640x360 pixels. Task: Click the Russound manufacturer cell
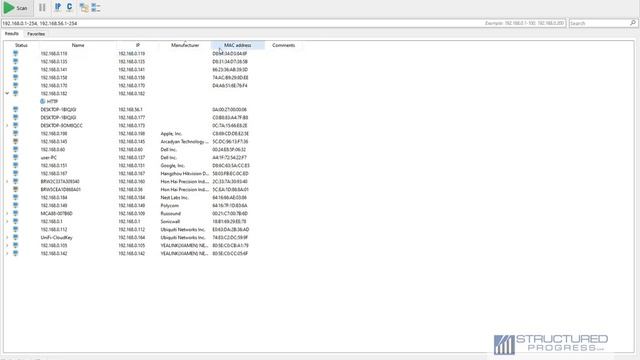click(171, 213)
